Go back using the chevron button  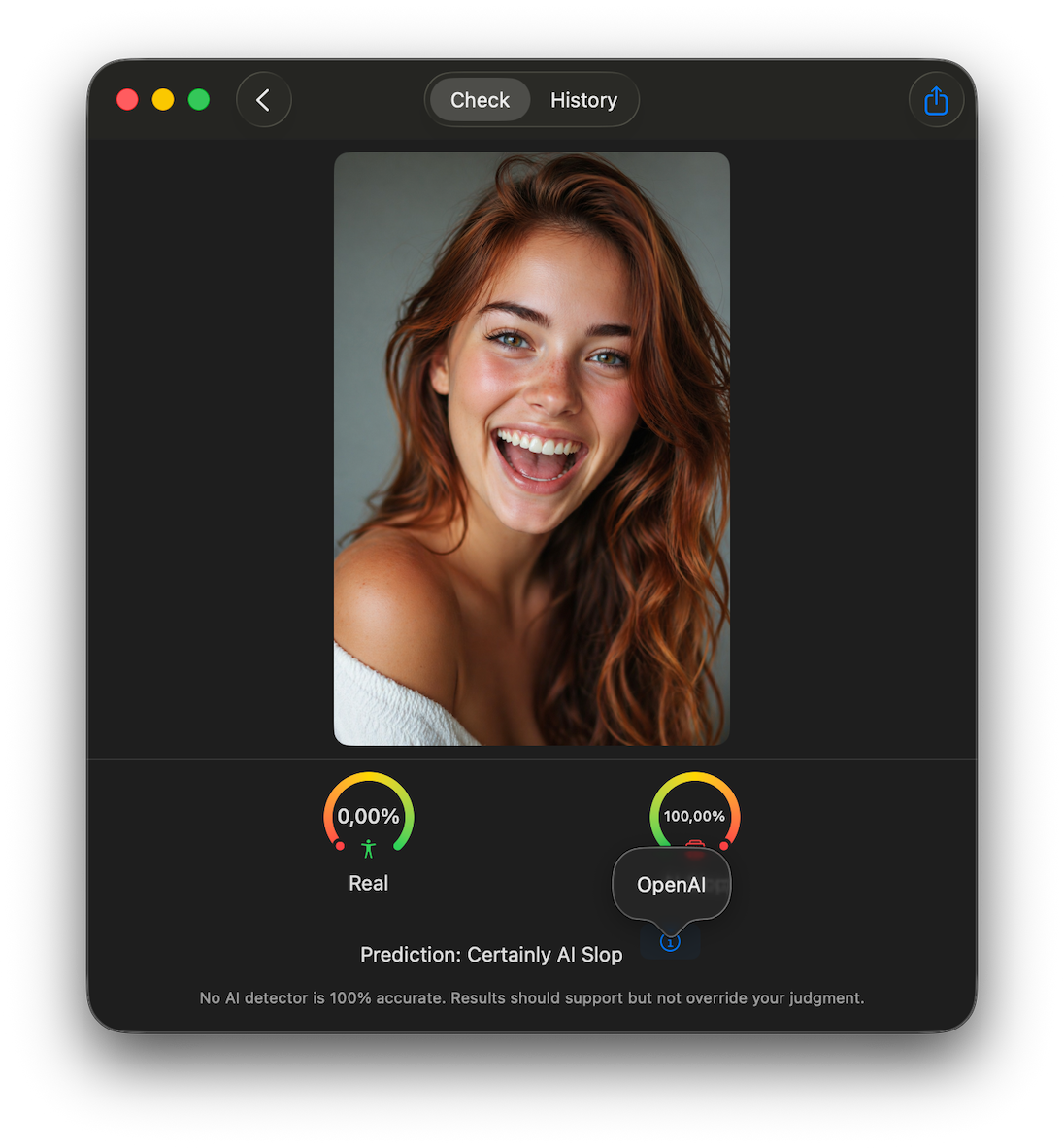263,100
